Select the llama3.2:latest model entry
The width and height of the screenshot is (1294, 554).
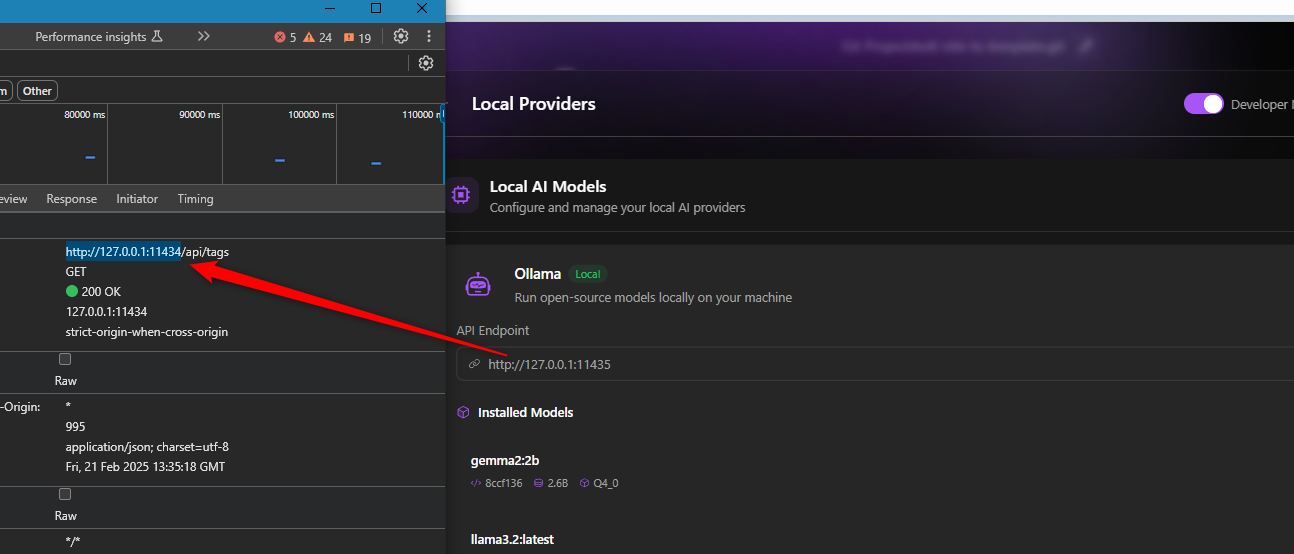click(x=512, y=540)
